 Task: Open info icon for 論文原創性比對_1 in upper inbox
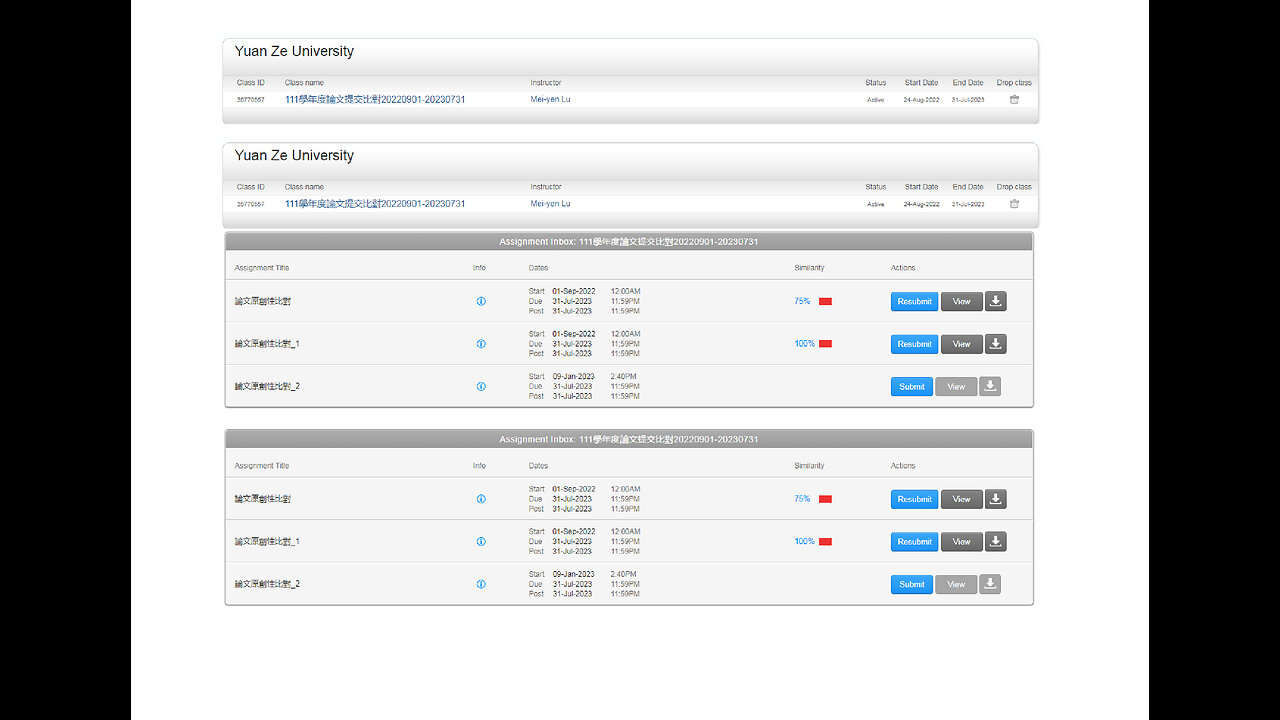pyautogui.click(x=481, y=344)
